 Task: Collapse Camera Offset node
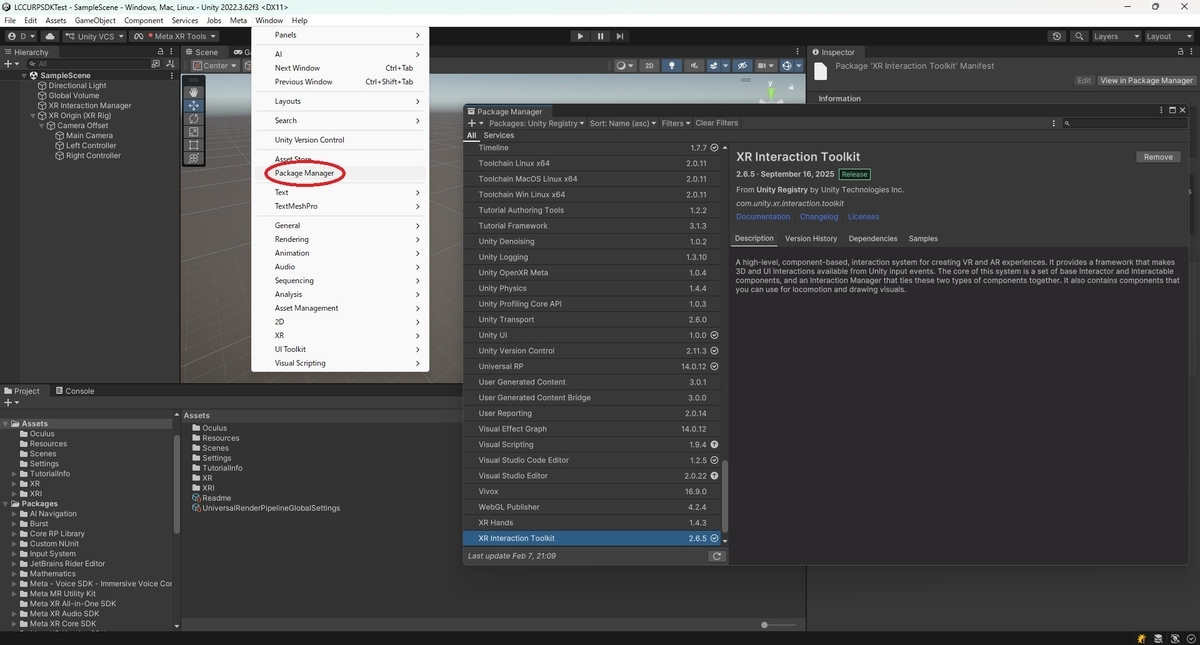tap(41, 125)
